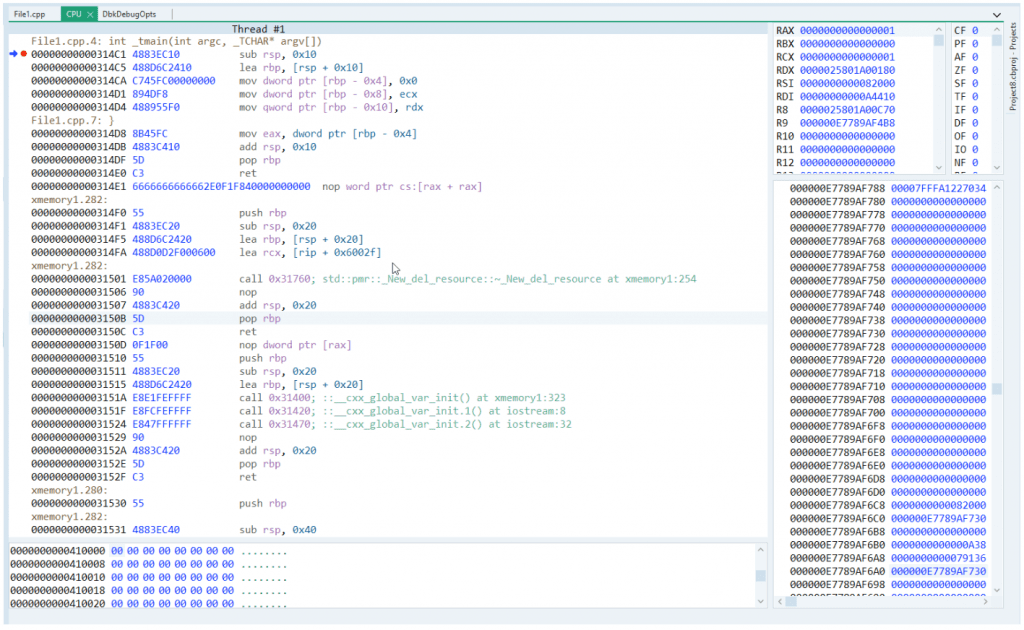The width and height of the screenshot is (1024, 630).
Task: Click stack pane horizontal scroll right arrow
Action: [x=985, y=601]
